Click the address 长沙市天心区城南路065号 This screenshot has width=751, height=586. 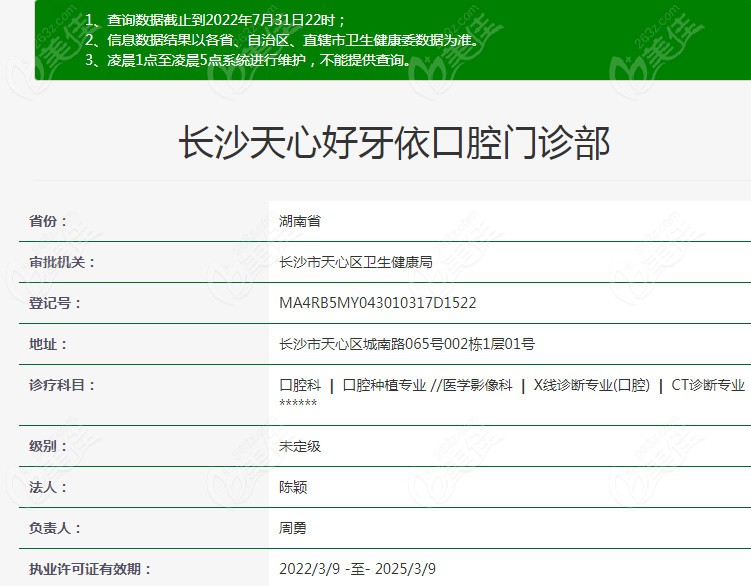pos(407,344)
